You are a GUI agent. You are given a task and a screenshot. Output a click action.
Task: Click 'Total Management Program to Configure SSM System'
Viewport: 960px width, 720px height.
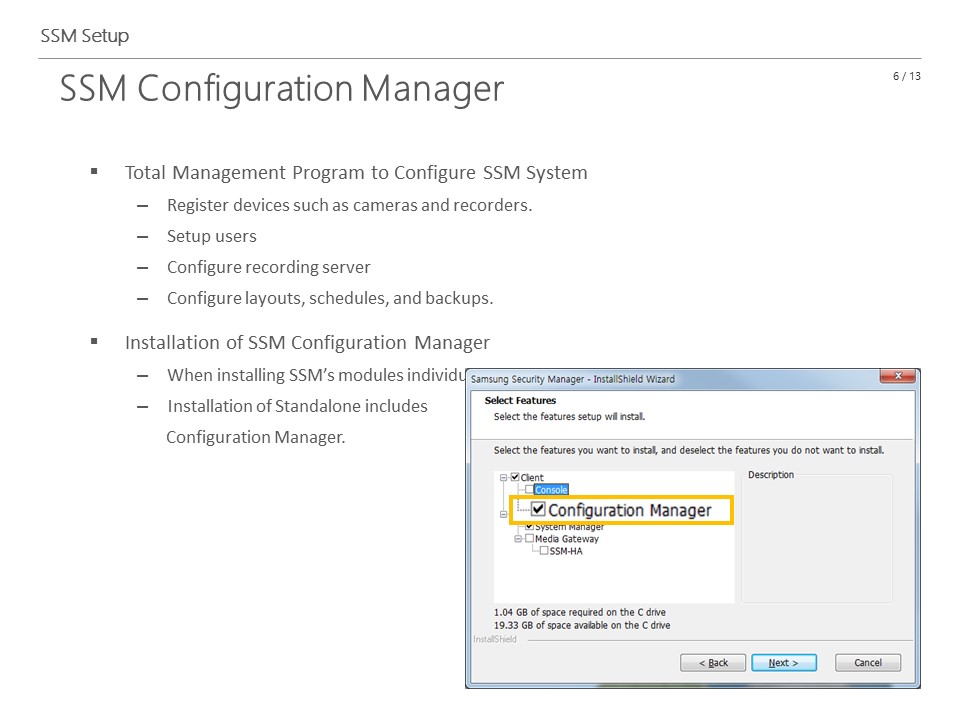(356, 173)
